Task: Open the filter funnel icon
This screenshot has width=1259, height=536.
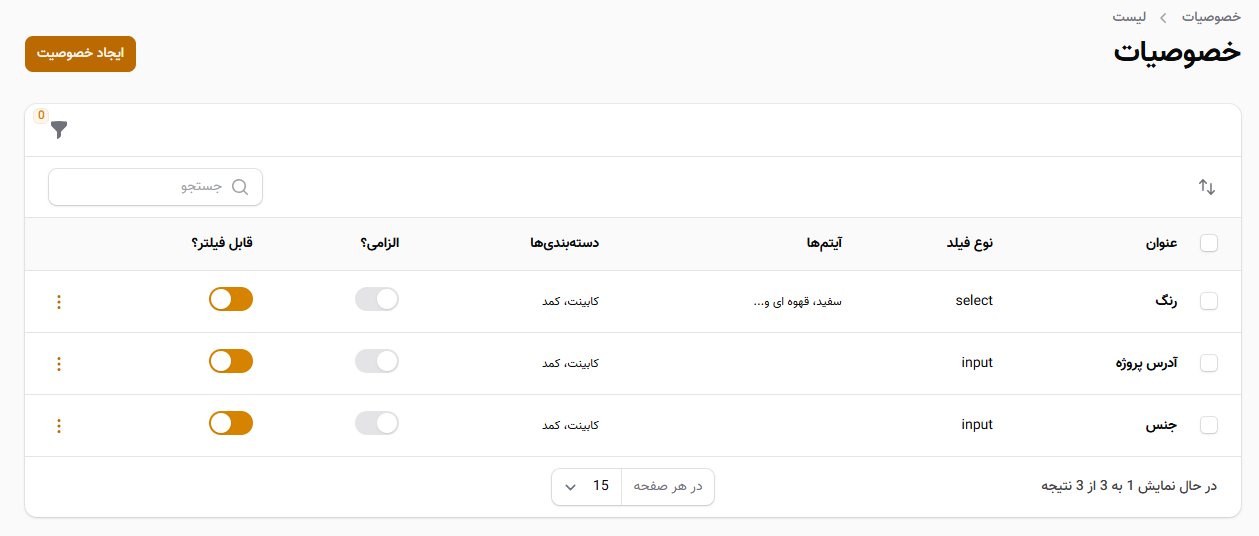Action: point(59,129)
